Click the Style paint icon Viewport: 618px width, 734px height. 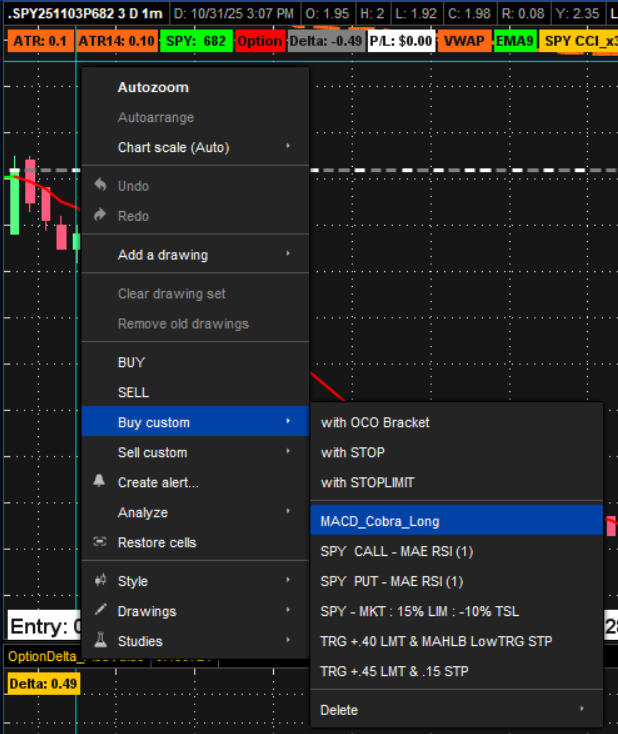tap(99, 581)
